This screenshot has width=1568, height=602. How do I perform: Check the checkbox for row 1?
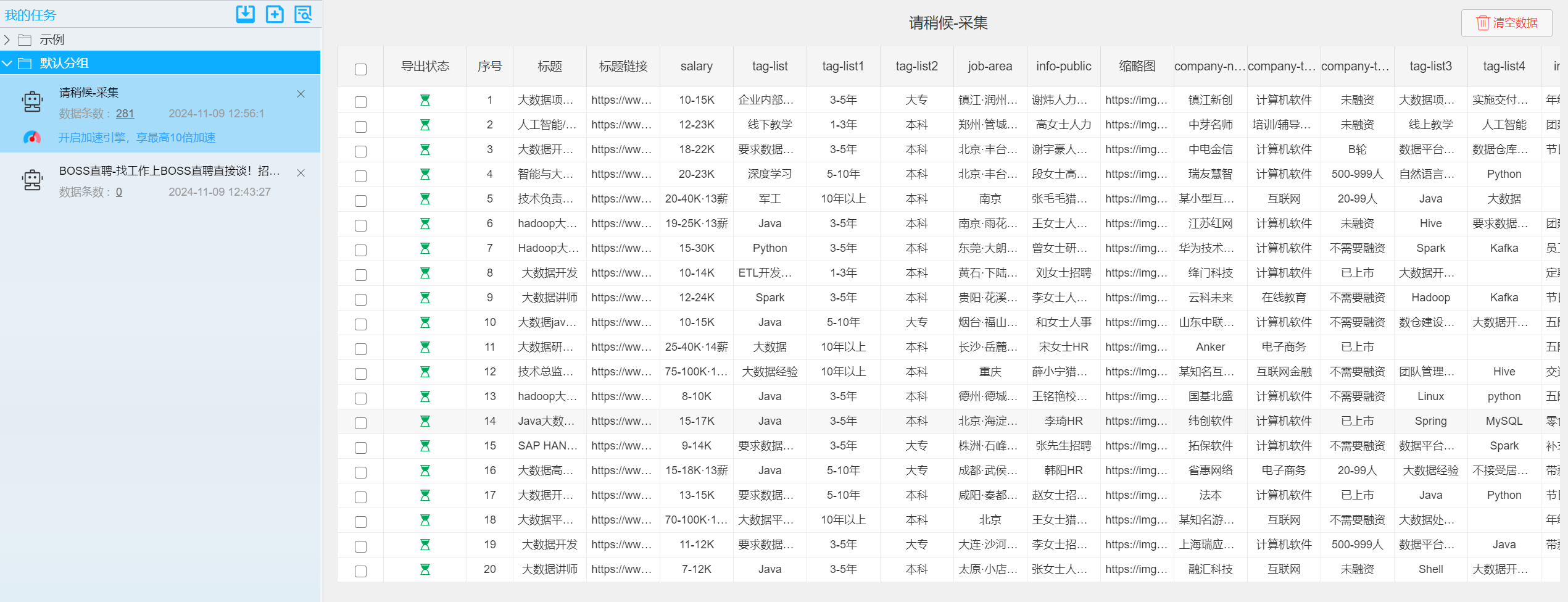click(361, 102)
